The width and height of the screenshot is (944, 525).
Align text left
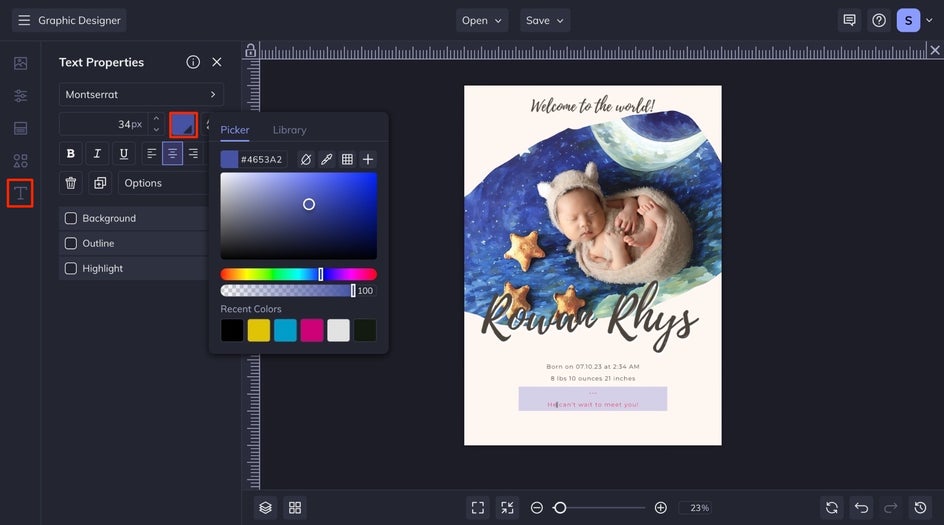click(x=152, y=154)
